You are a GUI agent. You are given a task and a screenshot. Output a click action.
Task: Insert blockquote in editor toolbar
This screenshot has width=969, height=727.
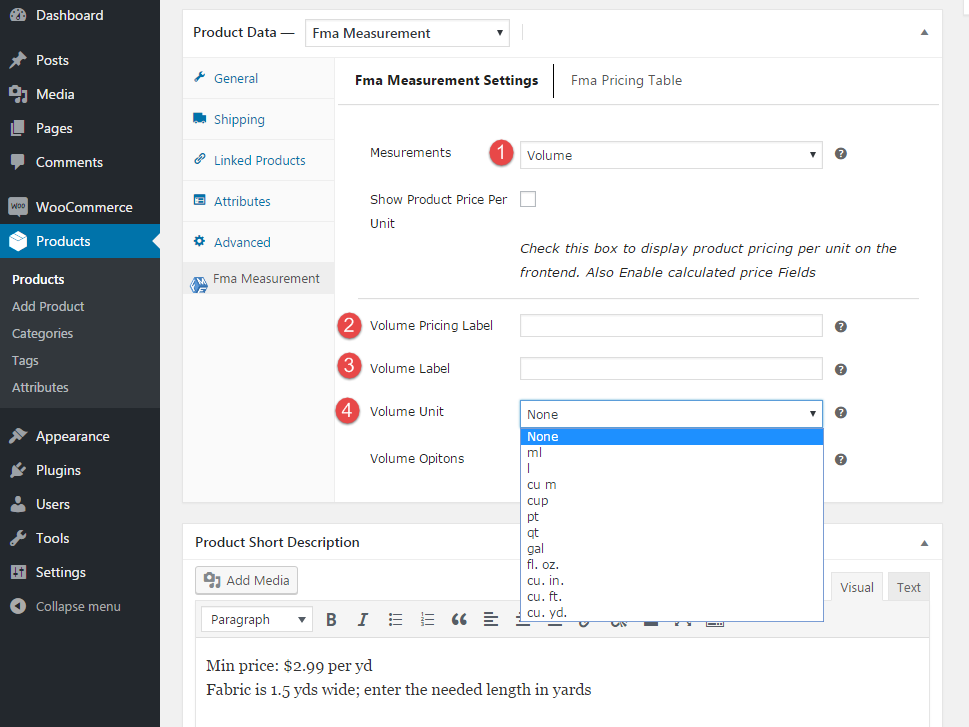click(459, 619)
